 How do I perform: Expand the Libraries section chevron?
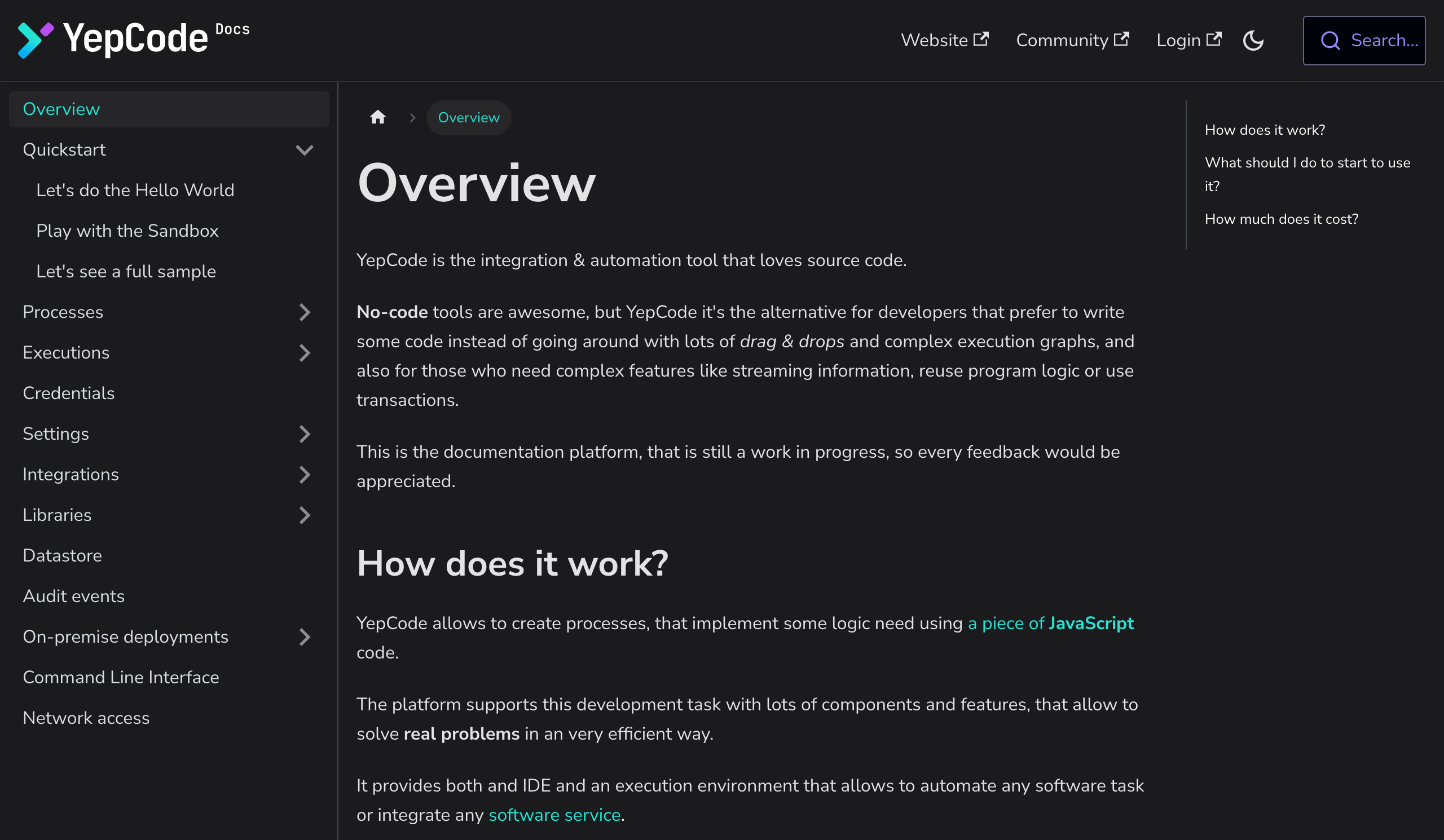[x=304, y=515]
